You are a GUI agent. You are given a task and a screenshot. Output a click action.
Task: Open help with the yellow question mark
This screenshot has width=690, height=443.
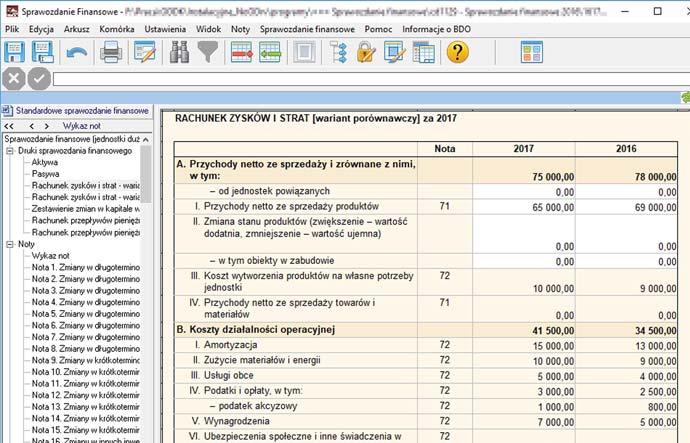458,52
